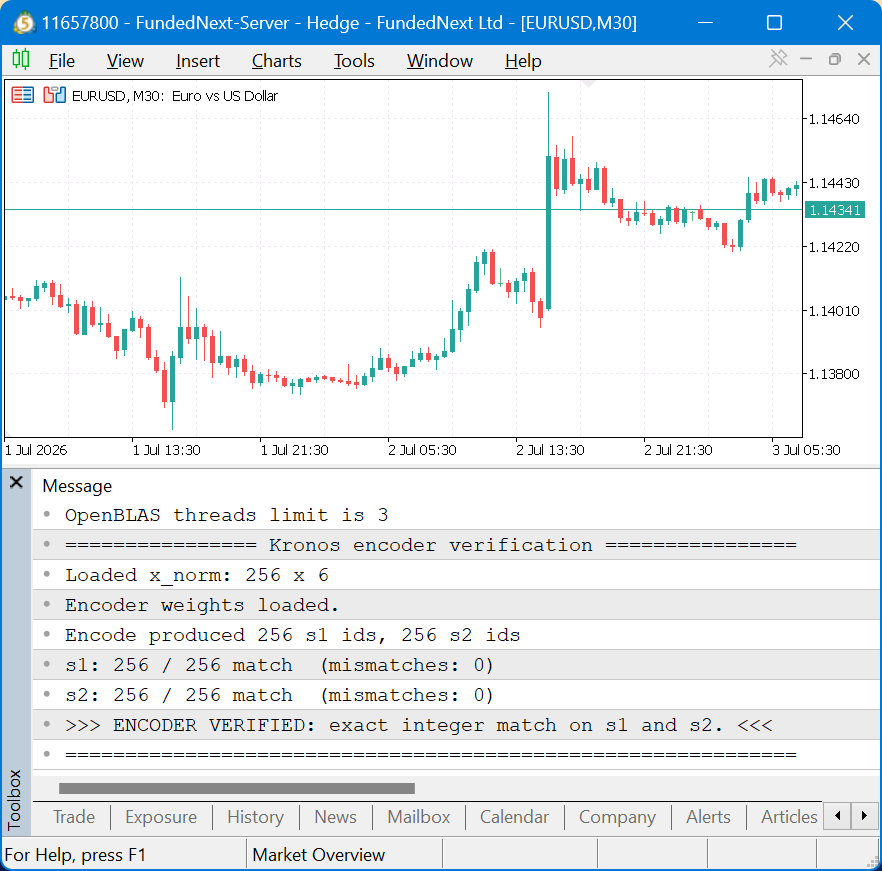Image resolution: width=882 pixels, height=871 pixels.
Task: Minimize the main MetaTrader window
Action: (x=705, y=23)
